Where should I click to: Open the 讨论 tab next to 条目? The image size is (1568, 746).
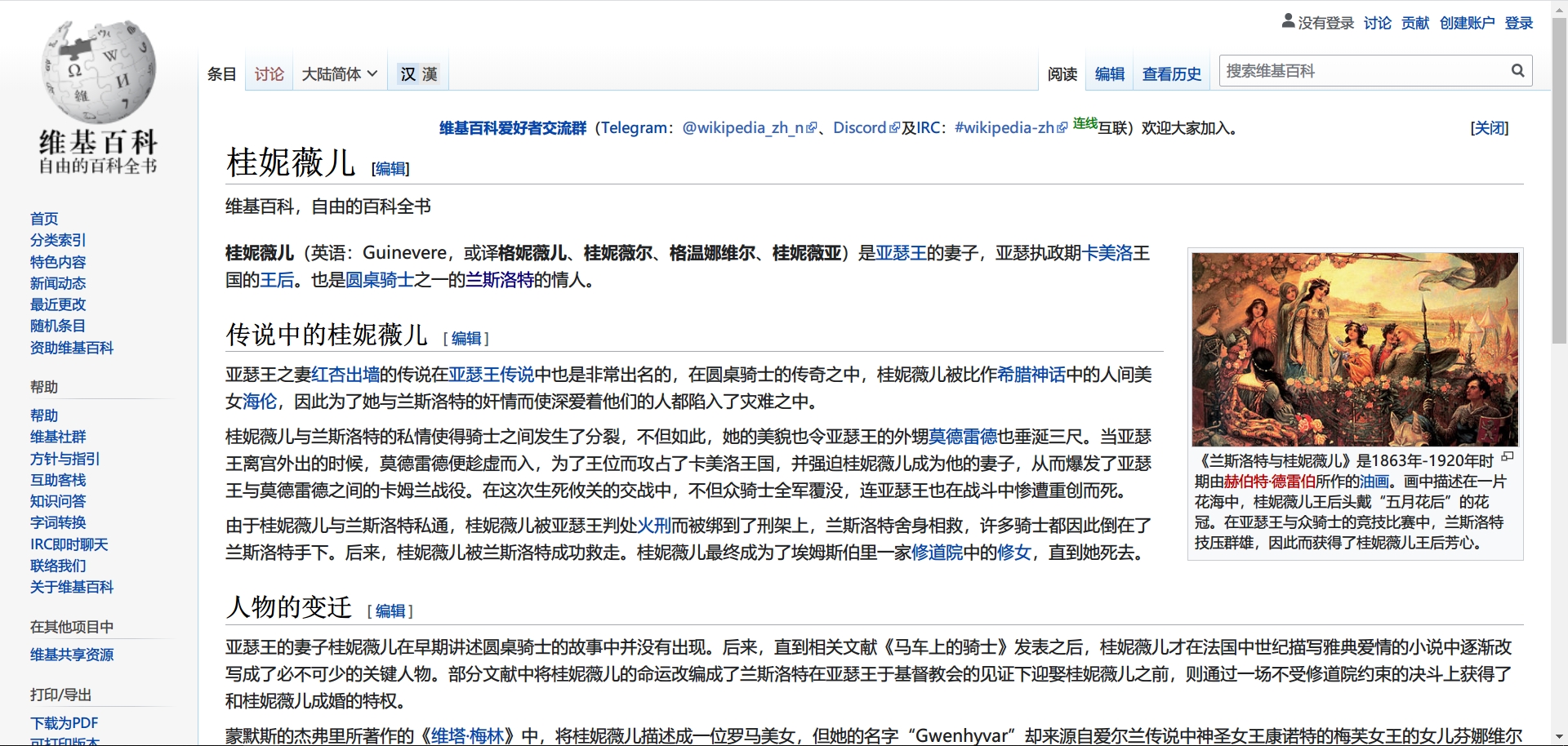pyautogui.click(x=269, y=74)
